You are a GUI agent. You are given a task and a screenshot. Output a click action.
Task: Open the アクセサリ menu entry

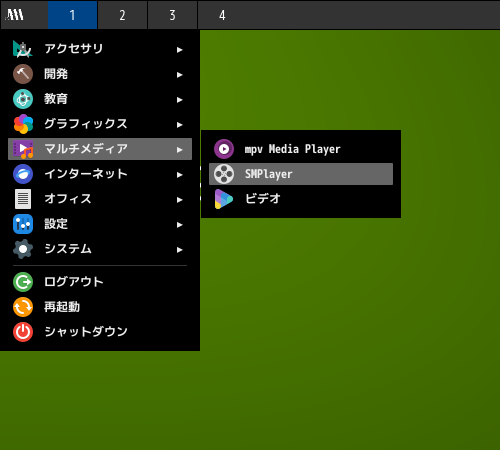coord(100,49)
